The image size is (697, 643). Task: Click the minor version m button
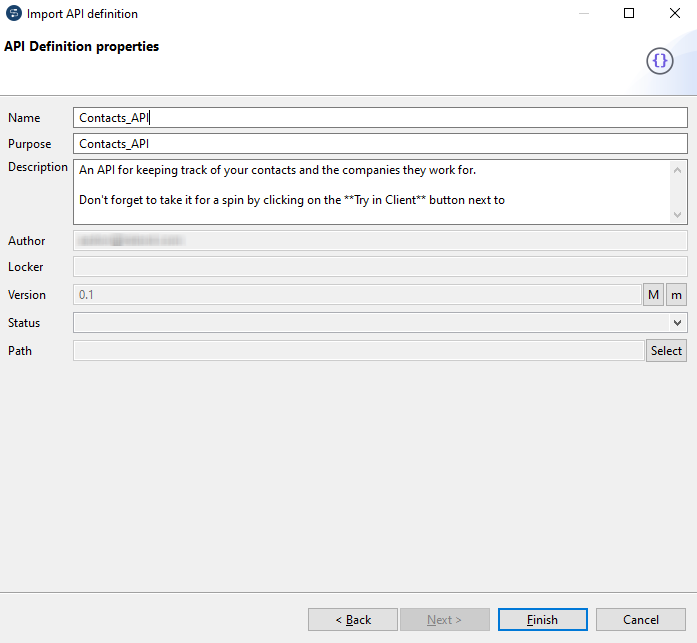pos(676,295)
